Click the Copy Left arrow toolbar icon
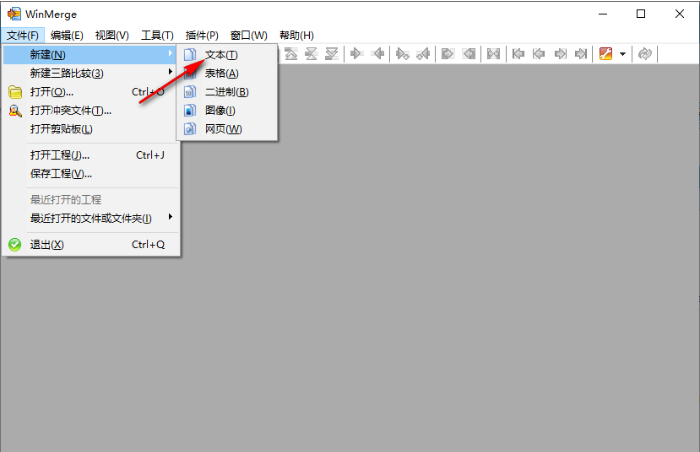Screen dimensions: 700x452 pos(378,54)
